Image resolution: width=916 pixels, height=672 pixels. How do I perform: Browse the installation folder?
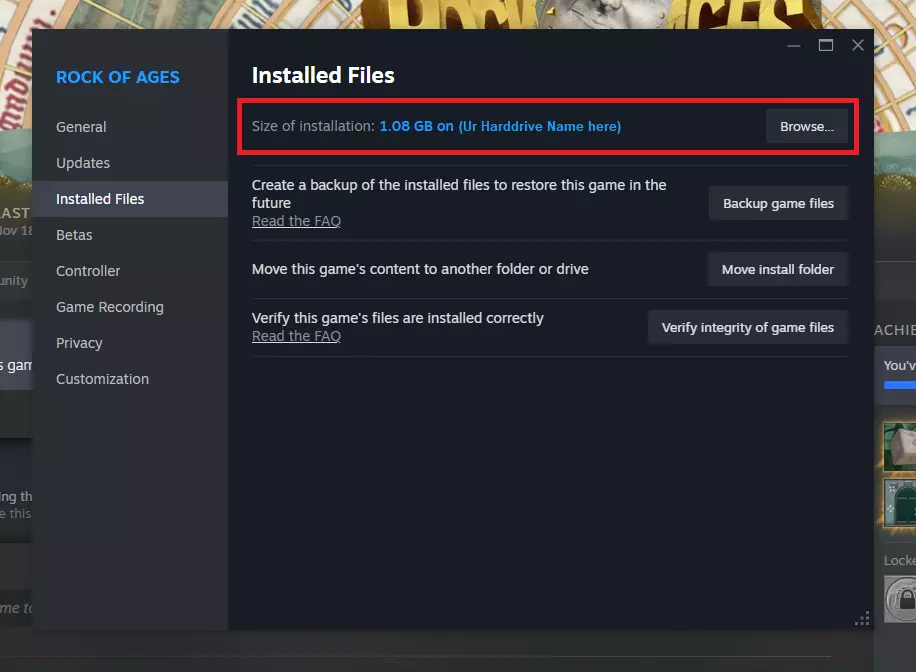tap(806, 127)
